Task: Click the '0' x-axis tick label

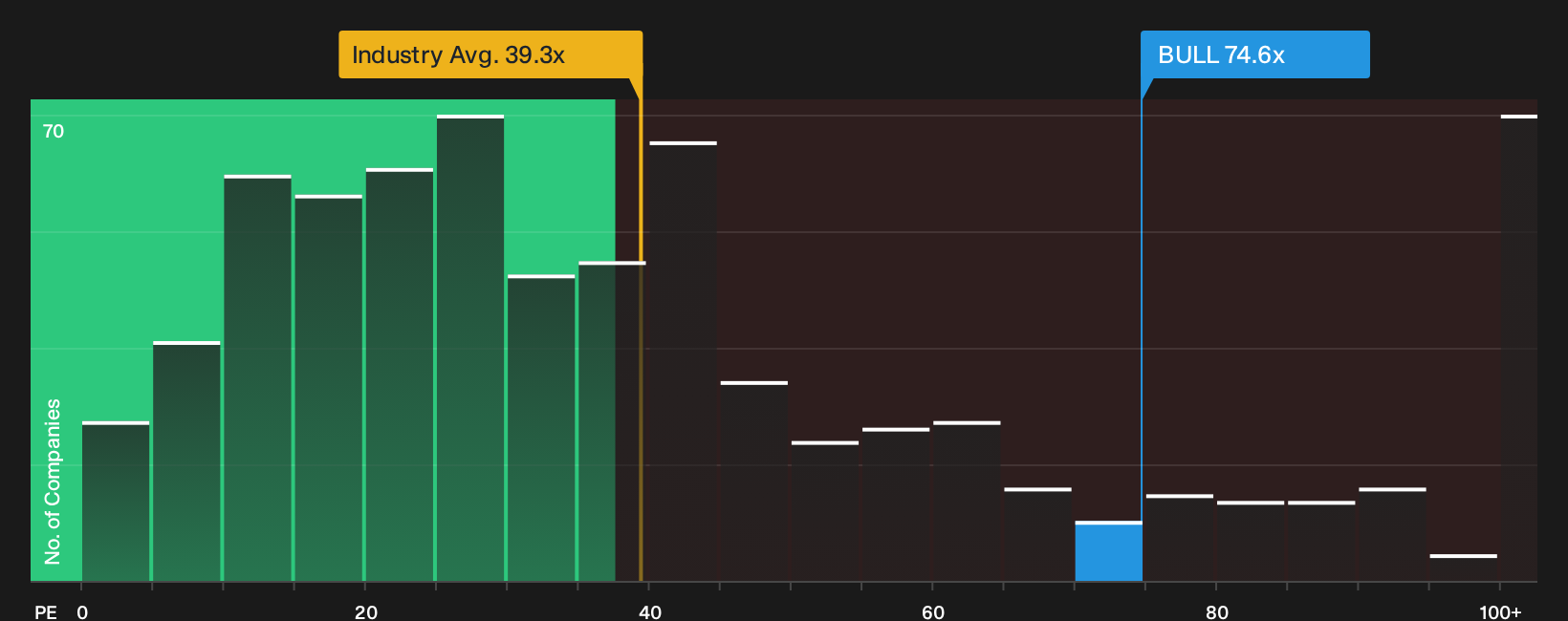Action: coord(82,612)
